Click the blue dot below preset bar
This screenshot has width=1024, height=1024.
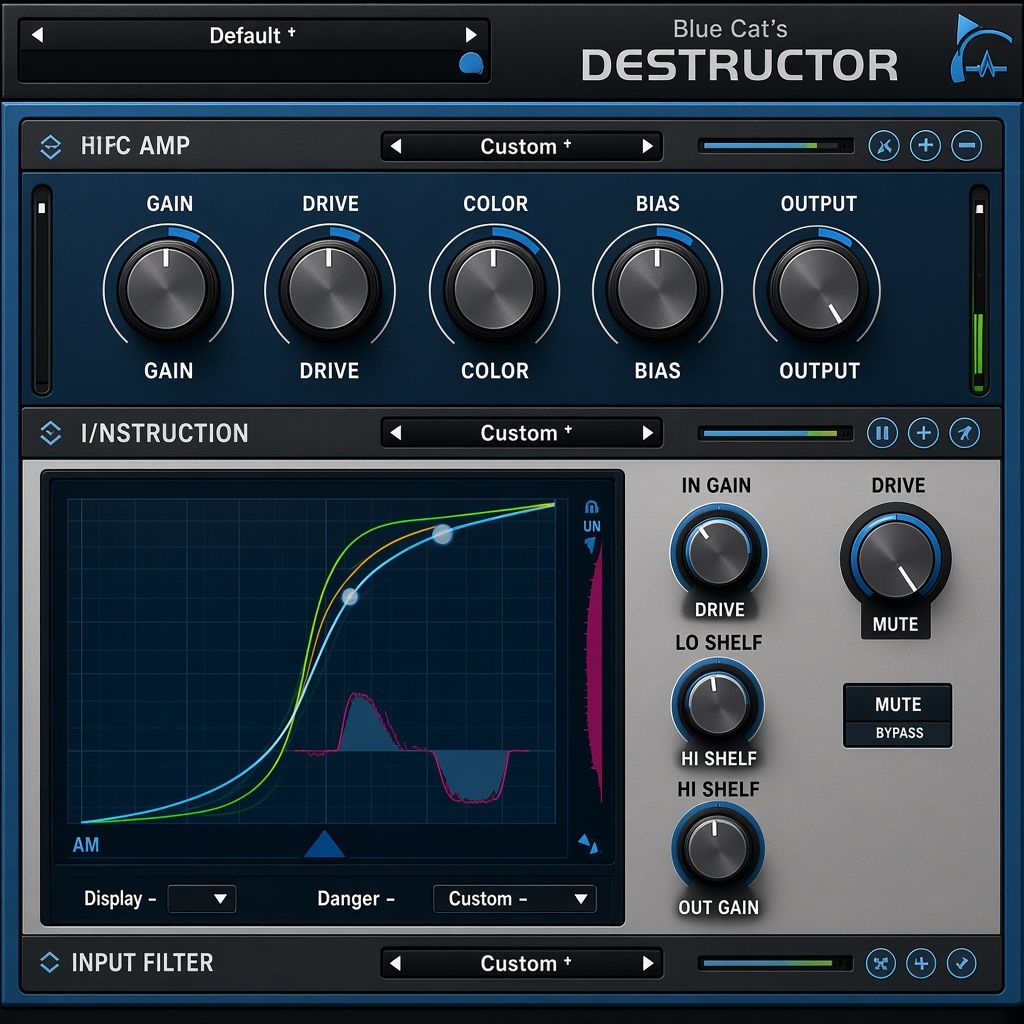click(471, 64)
